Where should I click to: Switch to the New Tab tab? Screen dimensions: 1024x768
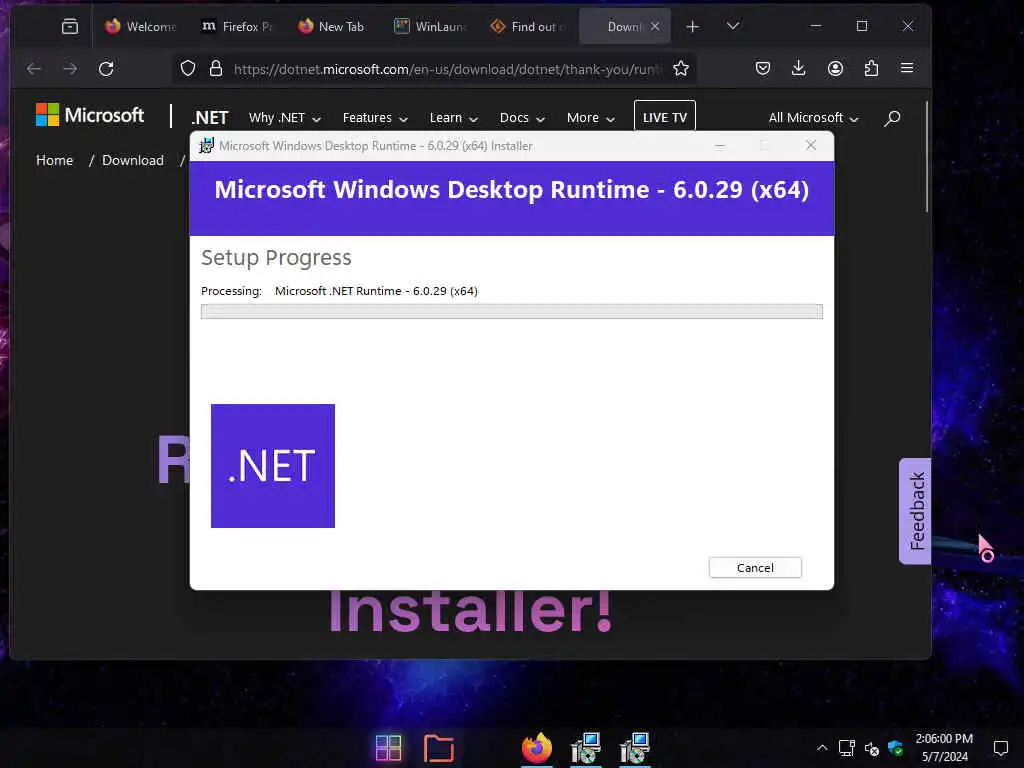332,26
